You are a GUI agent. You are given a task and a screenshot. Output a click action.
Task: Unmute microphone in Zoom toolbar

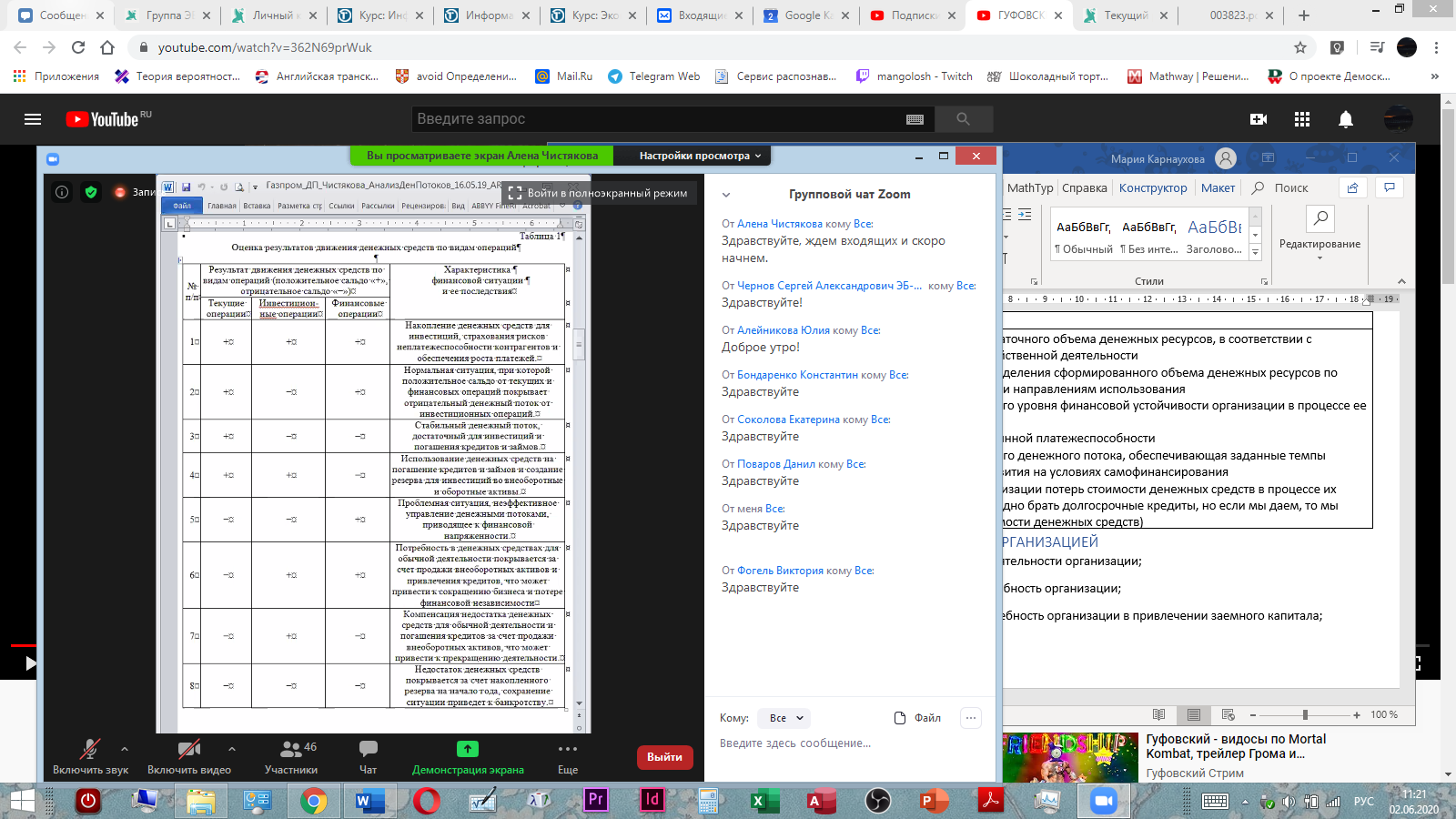[89, 749]
